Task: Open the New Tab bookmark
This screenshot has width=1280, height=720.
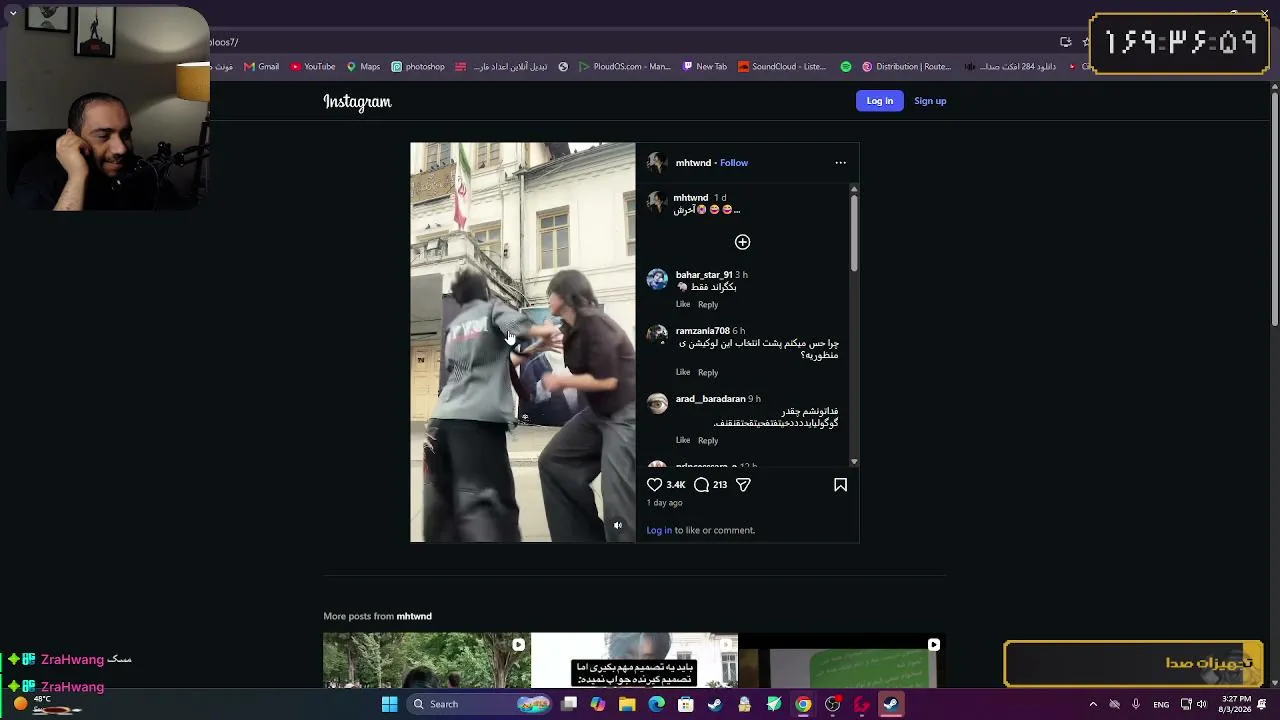Action: [705, 67]
